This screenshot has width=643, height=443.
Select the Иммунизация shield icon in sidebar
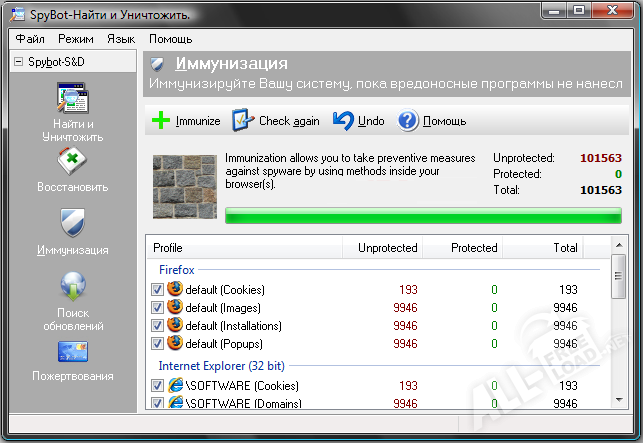[x=73, y=222]
